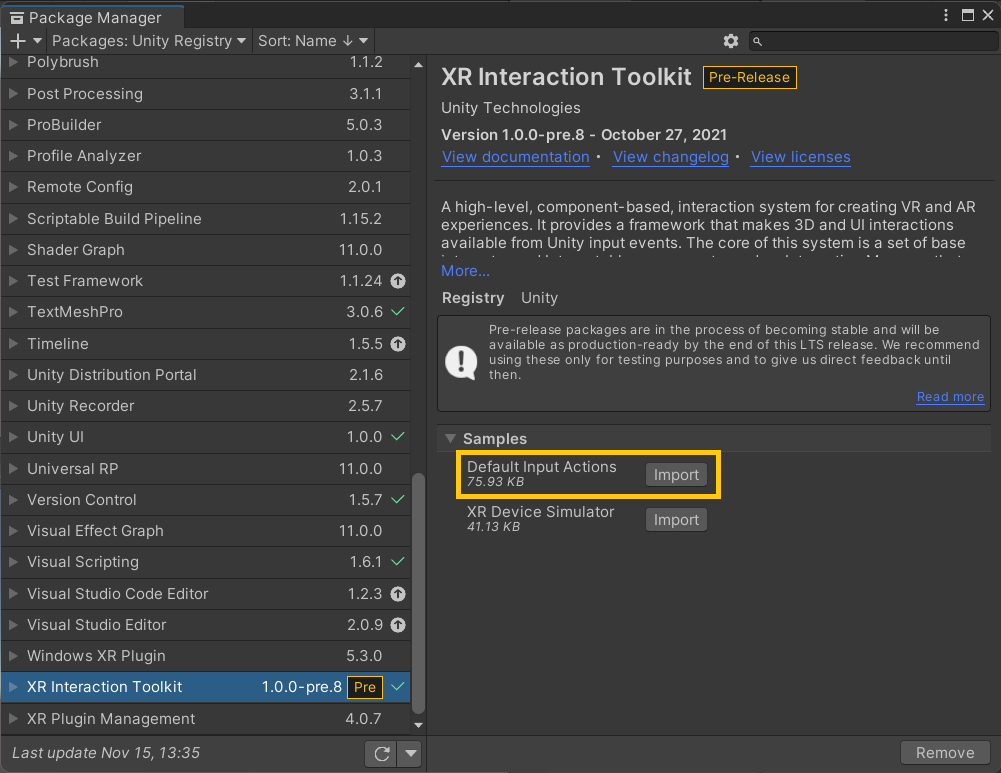Click the update arrow icon for Timeline
Image resolution: width=1001 pixels, height=773 pixels.
tap(398, 344)
